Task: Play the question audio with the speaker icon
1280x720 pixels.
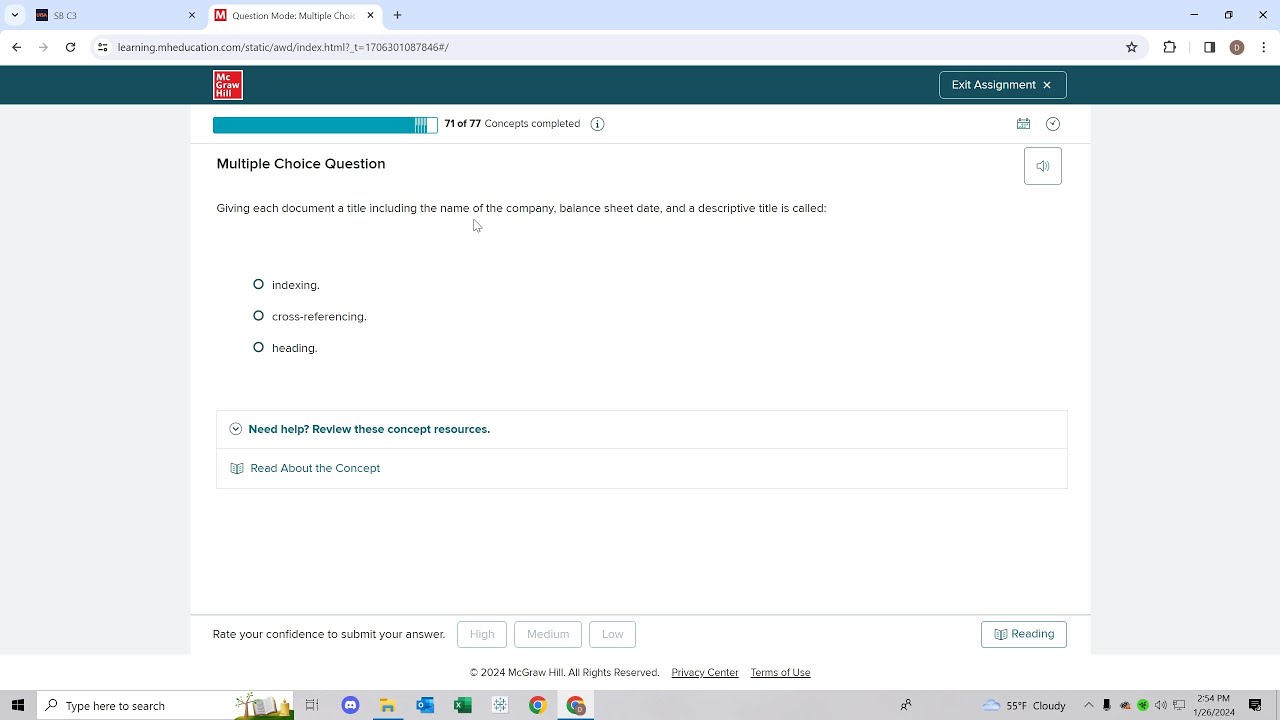Action: coord(1042,166)
